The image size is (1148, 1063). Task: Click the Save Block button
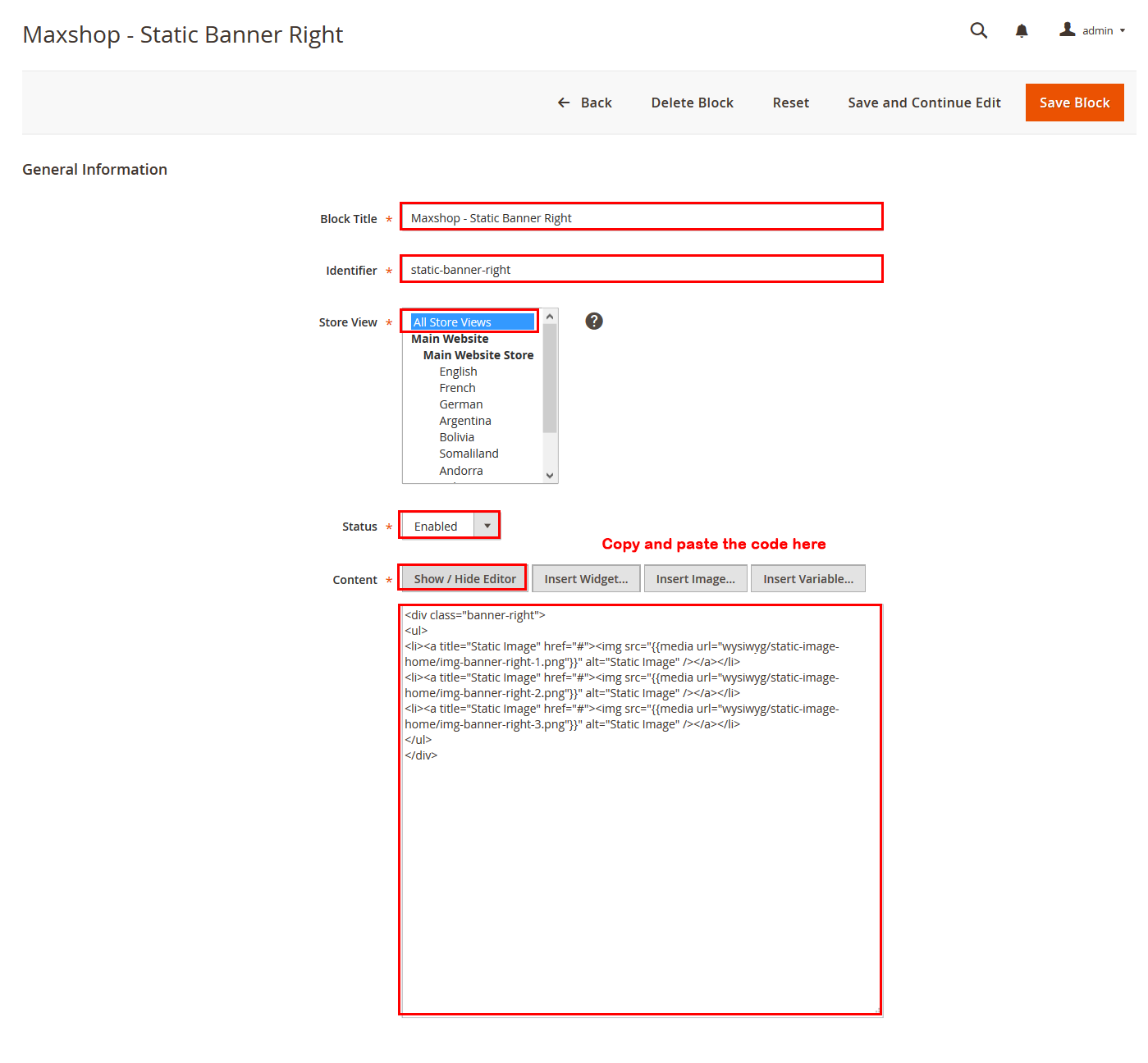coord(1074,103)
